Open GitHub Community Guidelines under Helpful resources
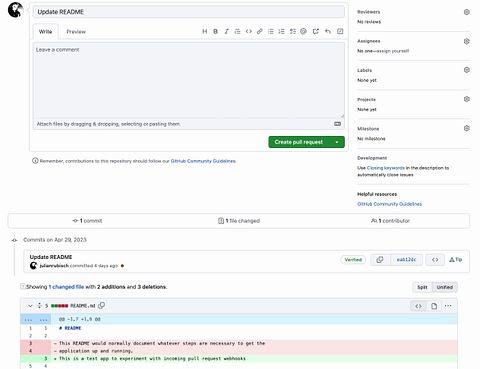The image size is (480, 369). pyautogui.click(x=389, y=204)
